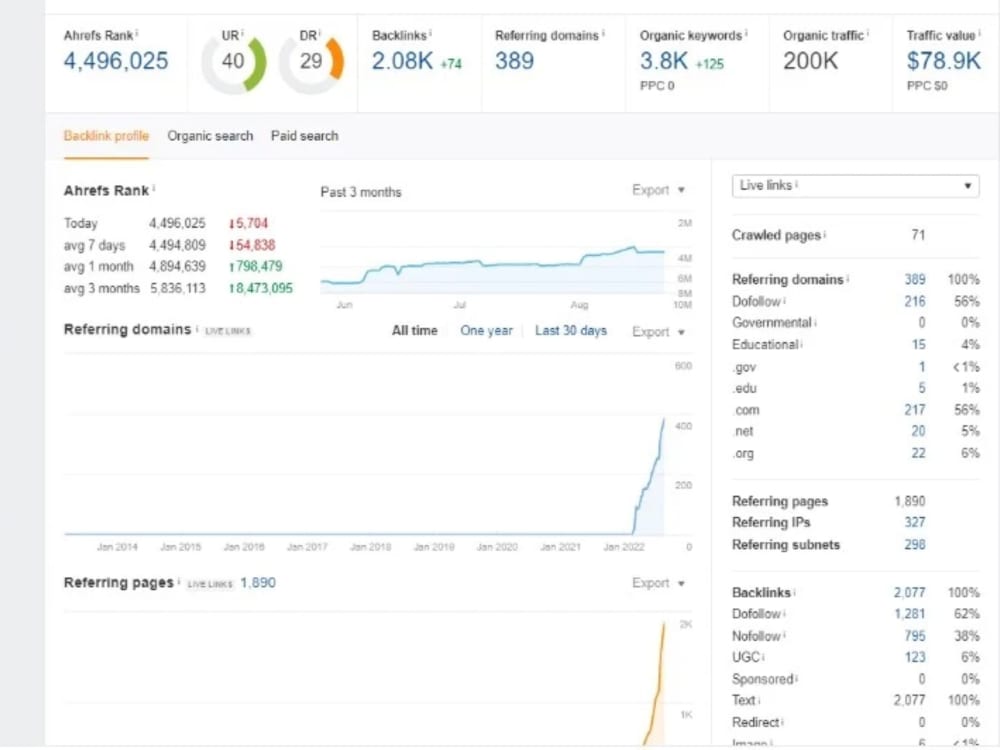This screenshot has height=750, width=1000.
Task: Click info icon next to Educational
Action: click(x=802, y=343)
